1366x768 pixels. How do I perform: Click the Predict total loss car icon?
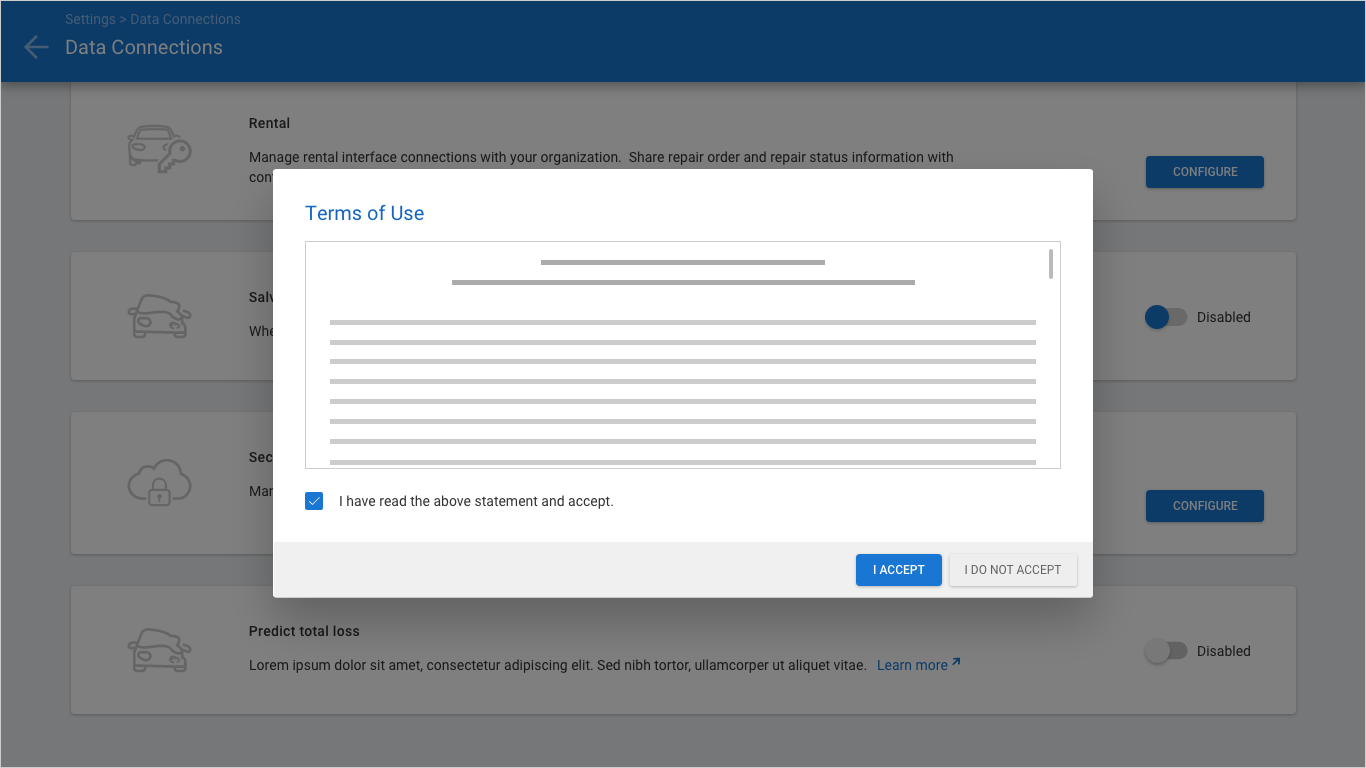click(159, 650)
